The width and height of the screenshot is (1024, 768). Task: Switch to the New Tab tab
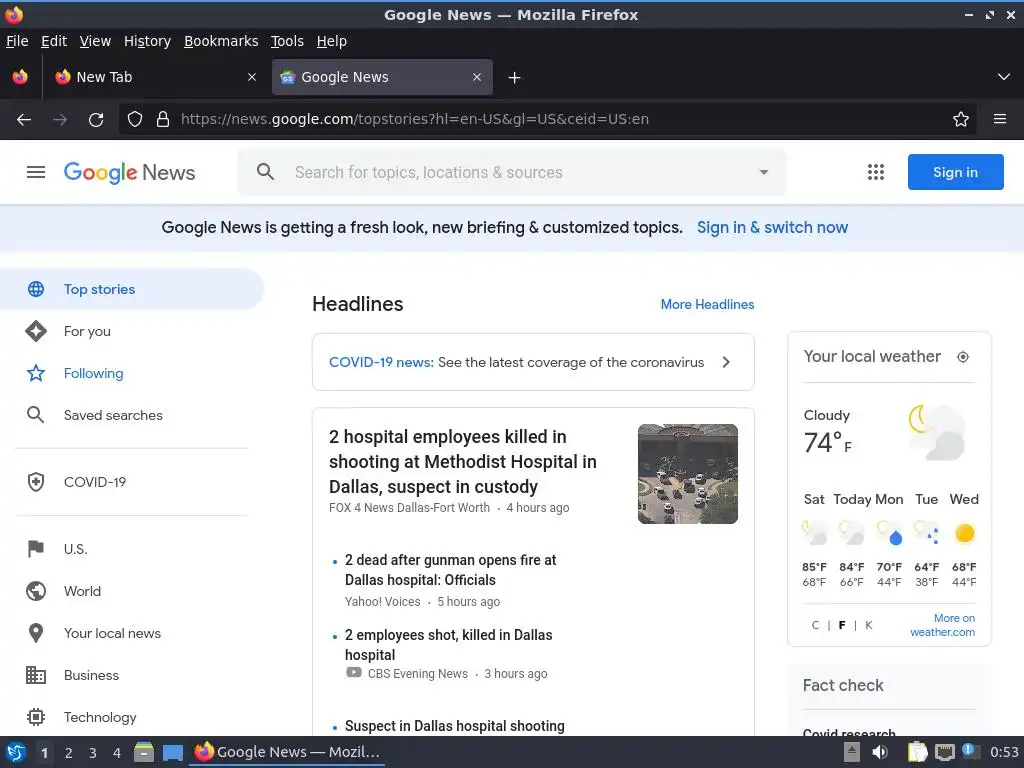155,77
